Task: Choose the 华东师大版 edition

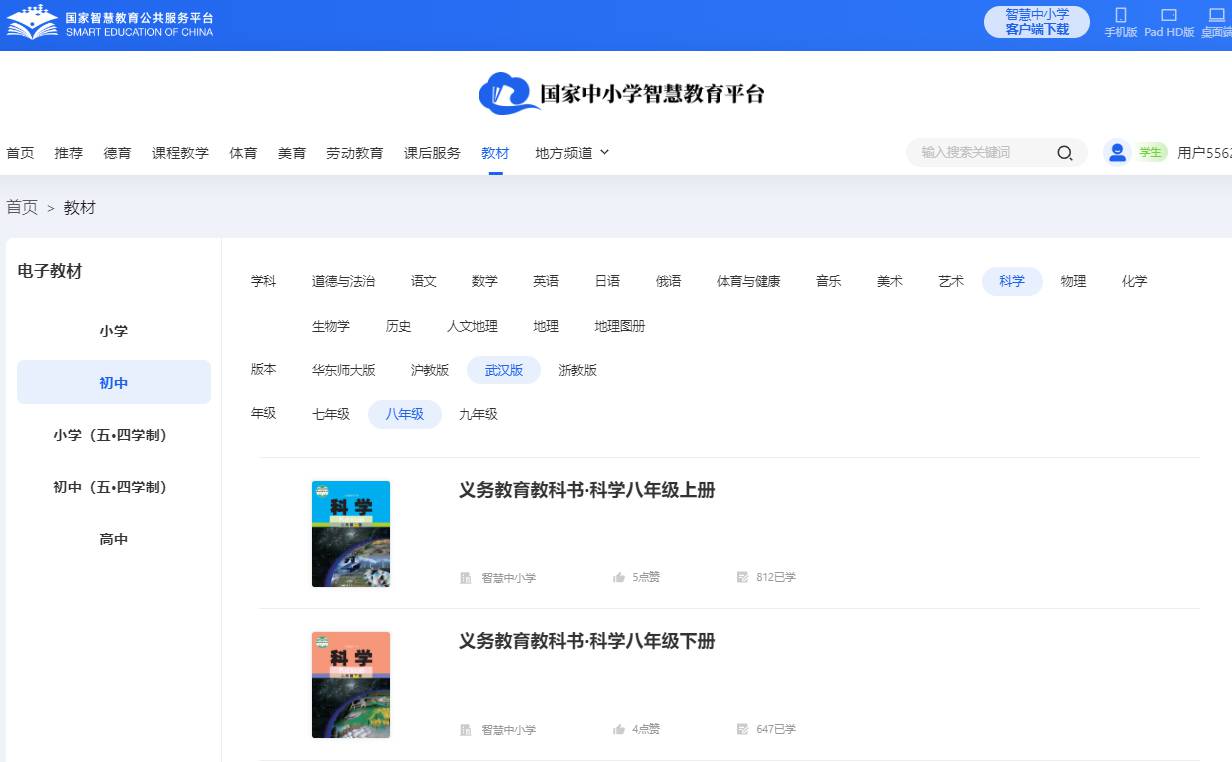Action: (343, 370)
